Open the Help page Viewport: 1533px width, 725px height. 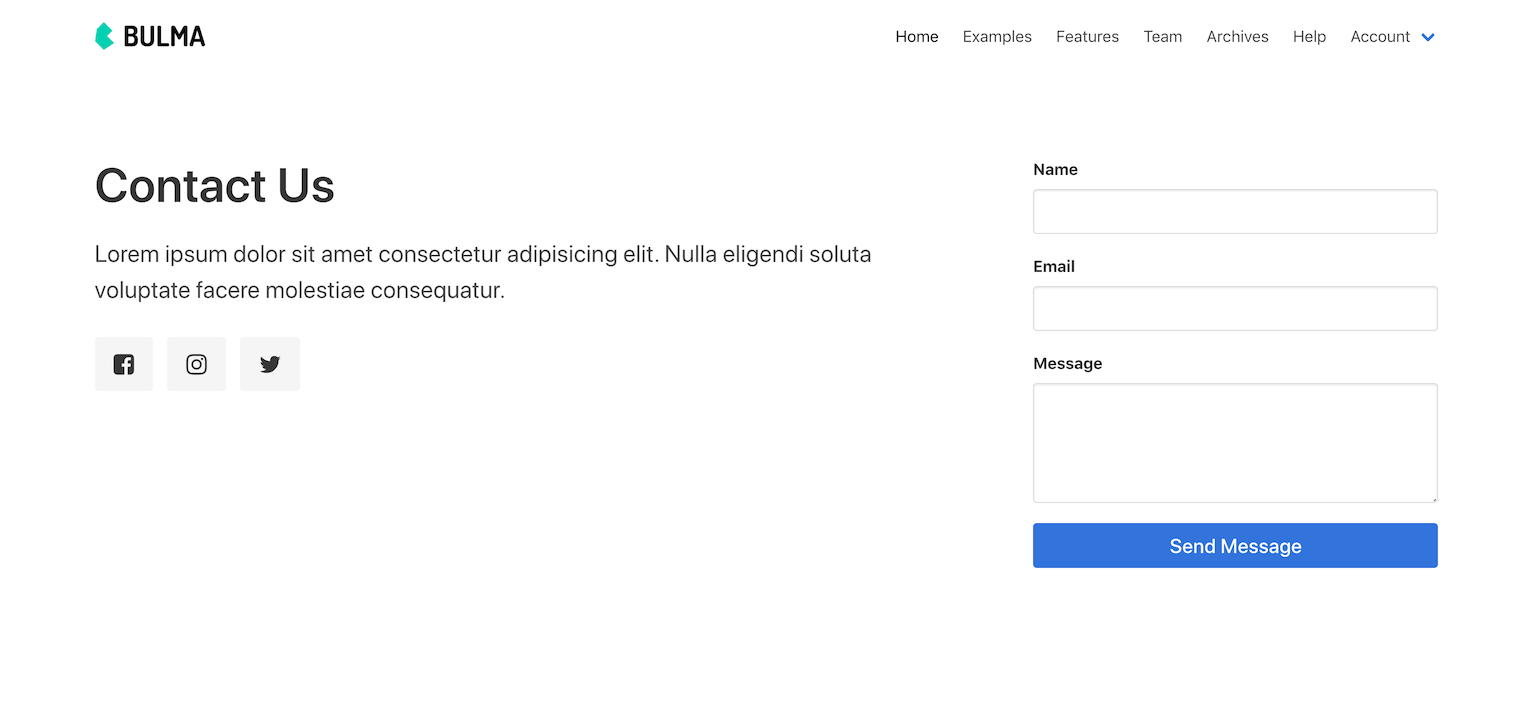point(1309,36)
